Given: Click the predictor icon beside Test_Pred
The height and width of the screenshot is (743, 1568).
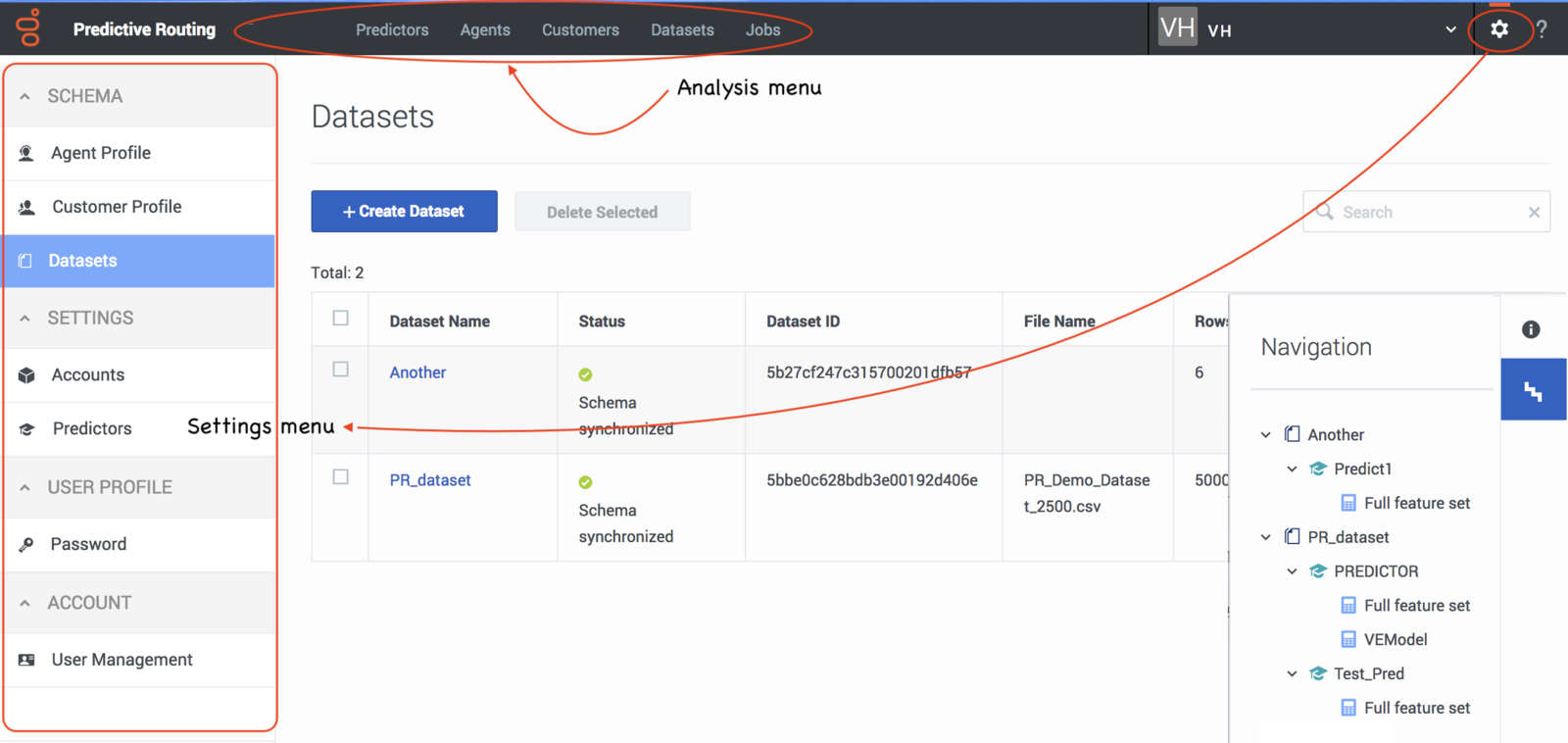Looking at the screenshot, I should 1318,673.
